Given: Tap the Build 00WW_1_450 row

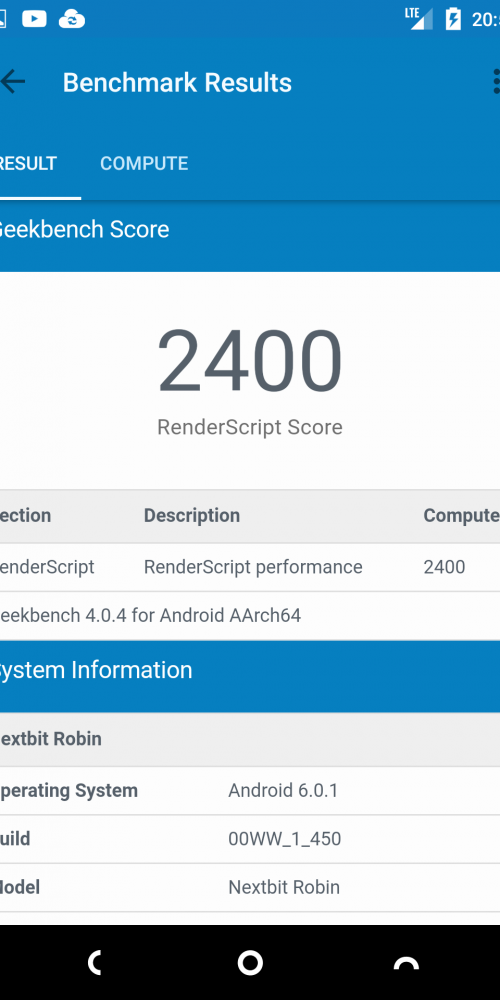Looking at the screenshot, I should 250,839.
